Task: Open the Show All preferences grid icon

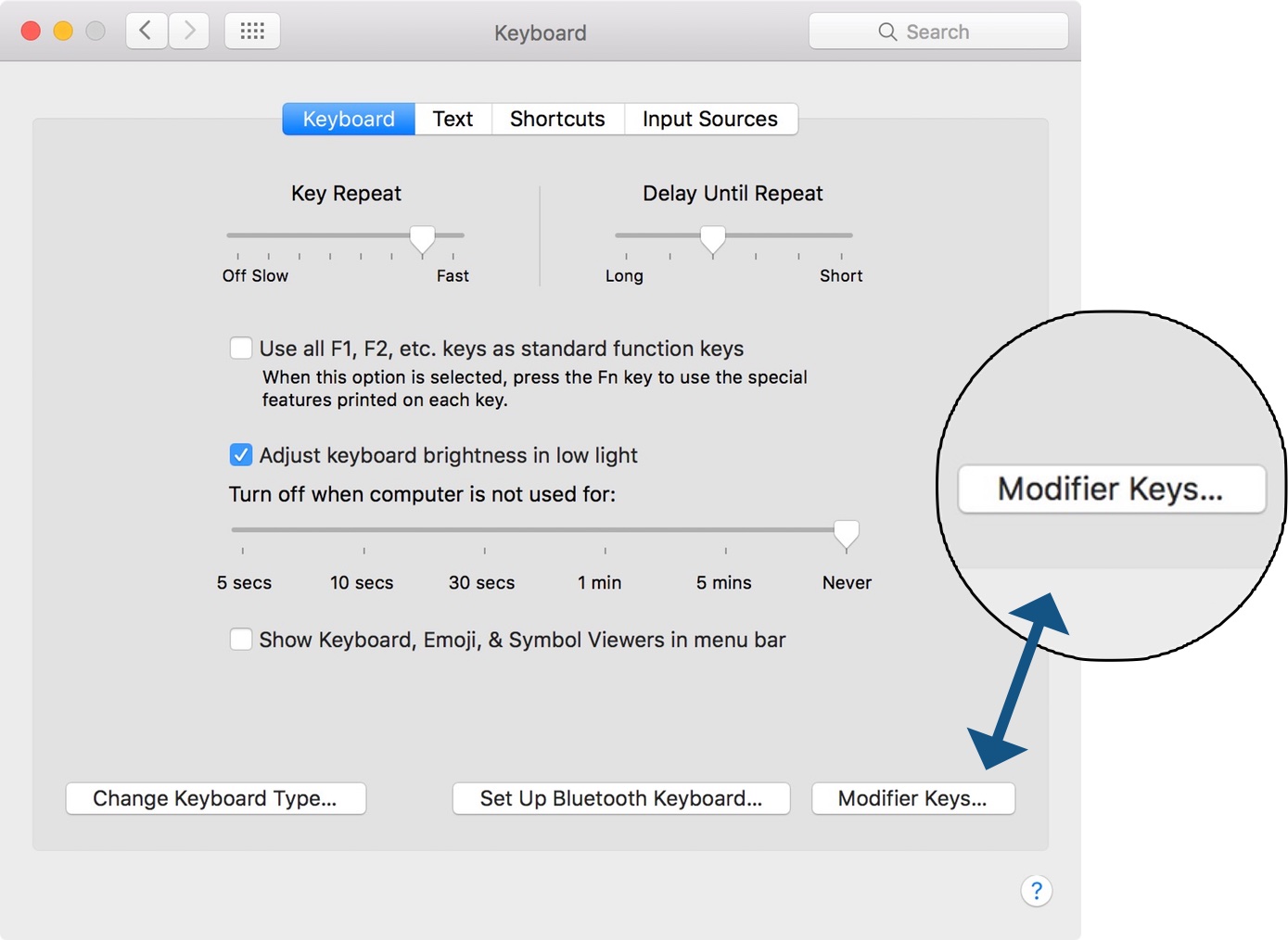Action: pos(251,30)
